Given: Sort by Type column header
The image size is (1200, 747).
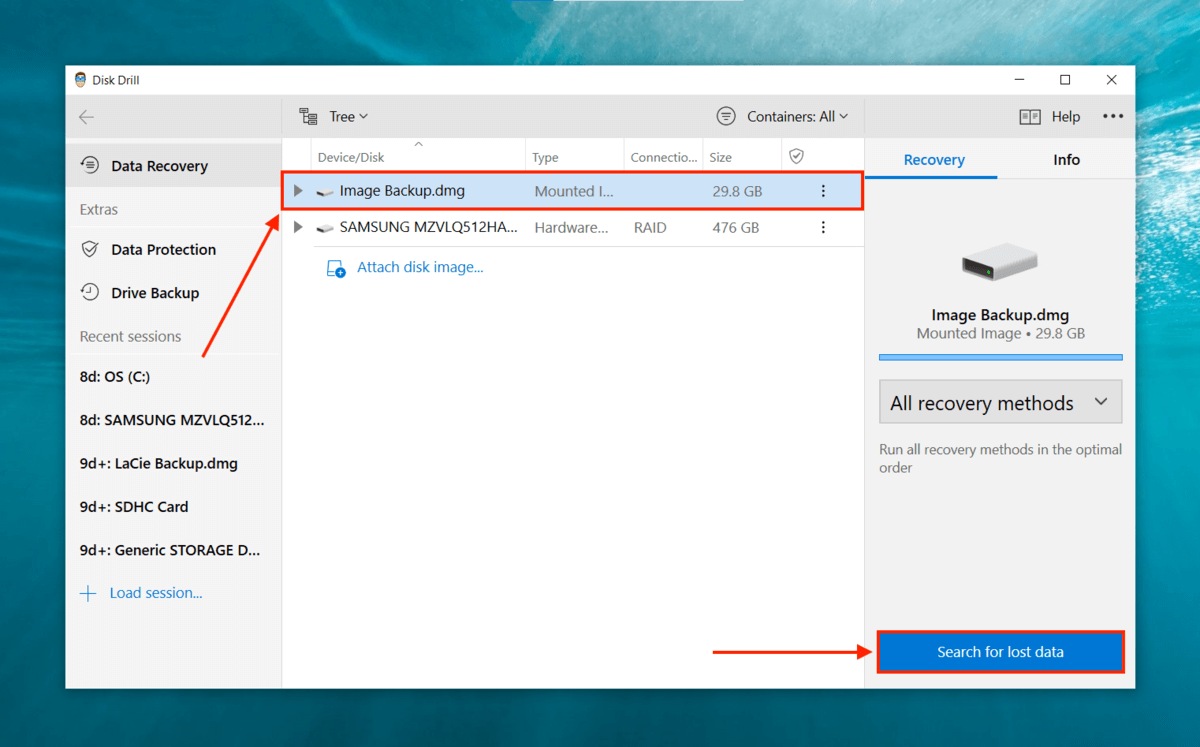Looking at the screenshot, I should [545, 157].
